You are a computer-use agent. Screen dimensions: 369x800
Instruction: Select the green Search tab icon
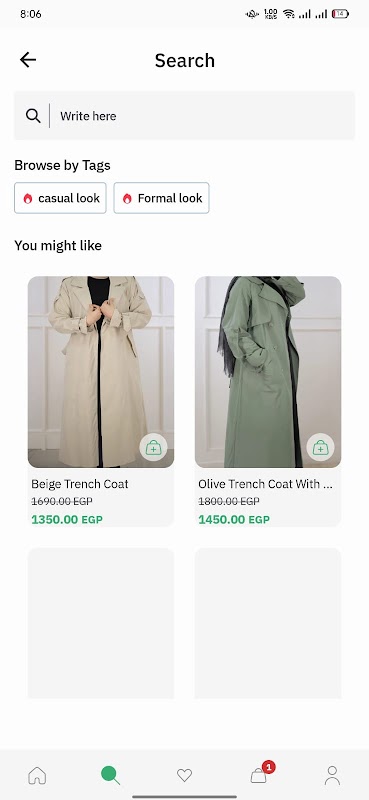(x=110, y=776)
